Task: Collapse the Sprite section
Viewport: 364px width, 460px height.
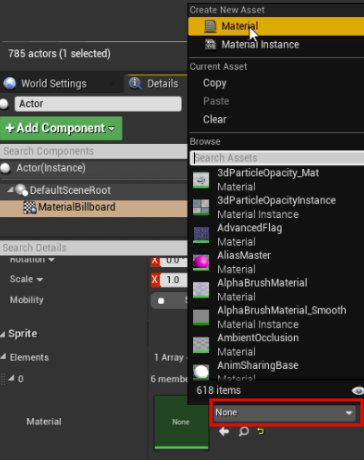Action: pos(3,334)
